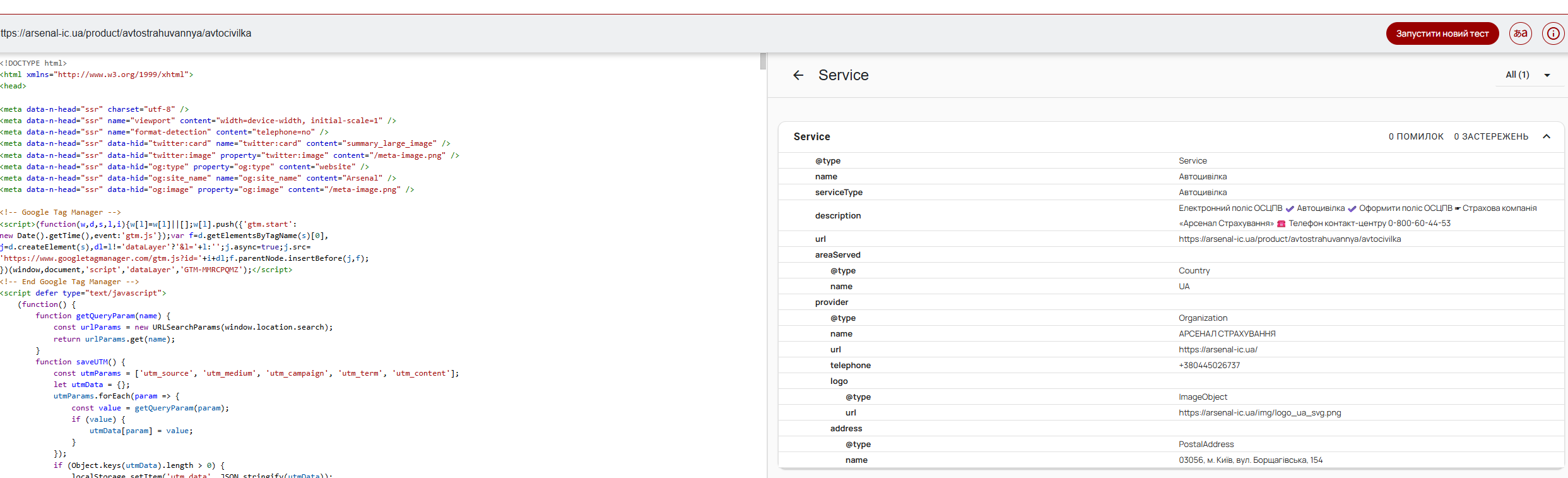Image resolution: width=1568 pixels, height=478 pixels.
Task: Click the 'ImageObject' type value
Action: pyautogui.click(x=1203, y=397)
